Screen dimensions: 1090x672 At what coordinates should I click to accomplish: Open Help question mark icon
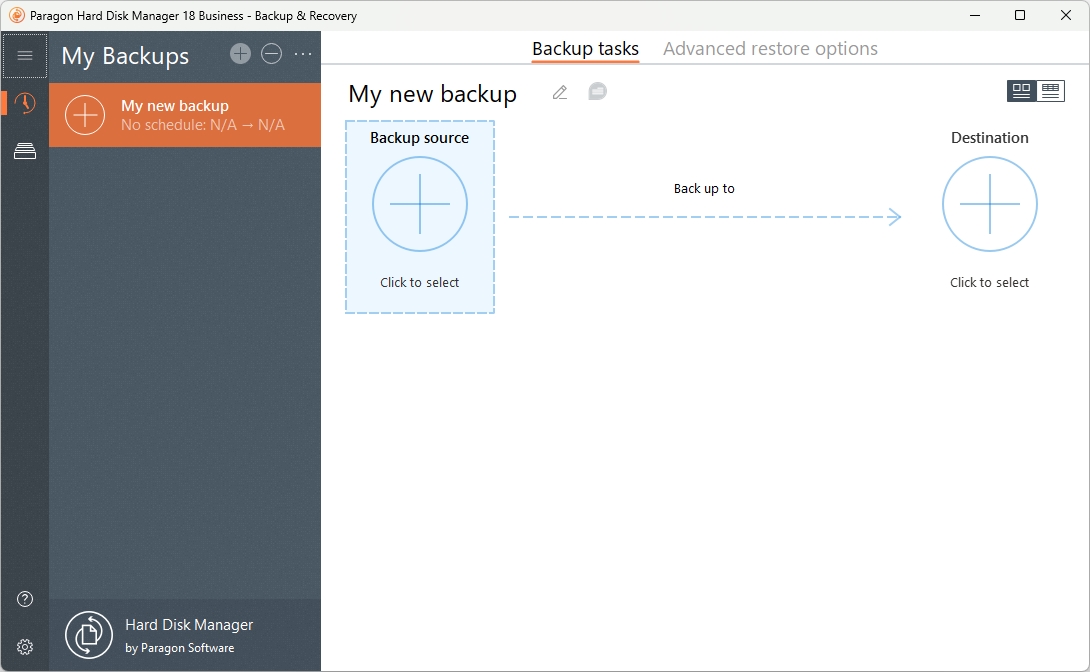pyautogui.click(x=25, y=599)
